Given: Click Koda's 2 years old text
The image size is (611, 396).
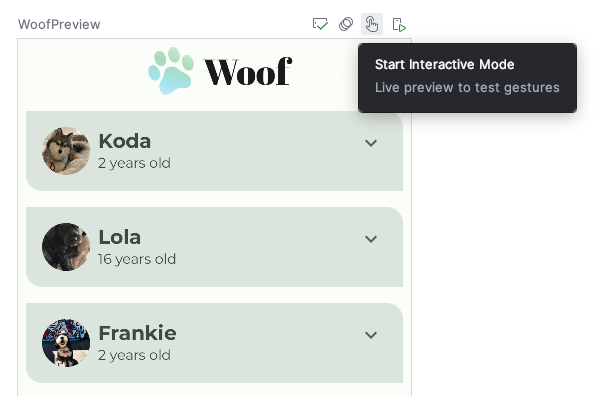Looking at the screenshot, I should click(x=134, y=163).
